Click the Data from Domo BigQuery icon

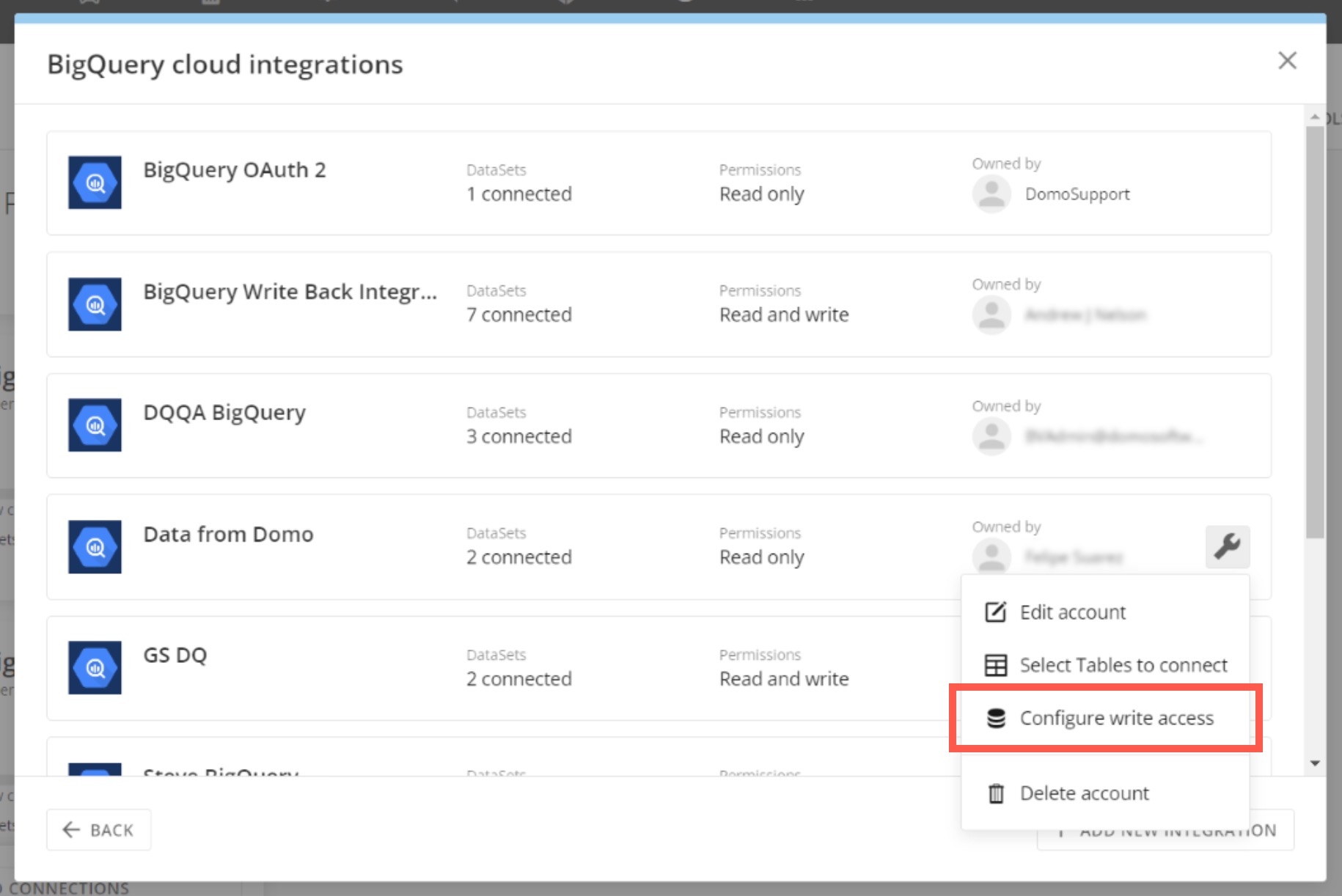click(x=95, y=547)
